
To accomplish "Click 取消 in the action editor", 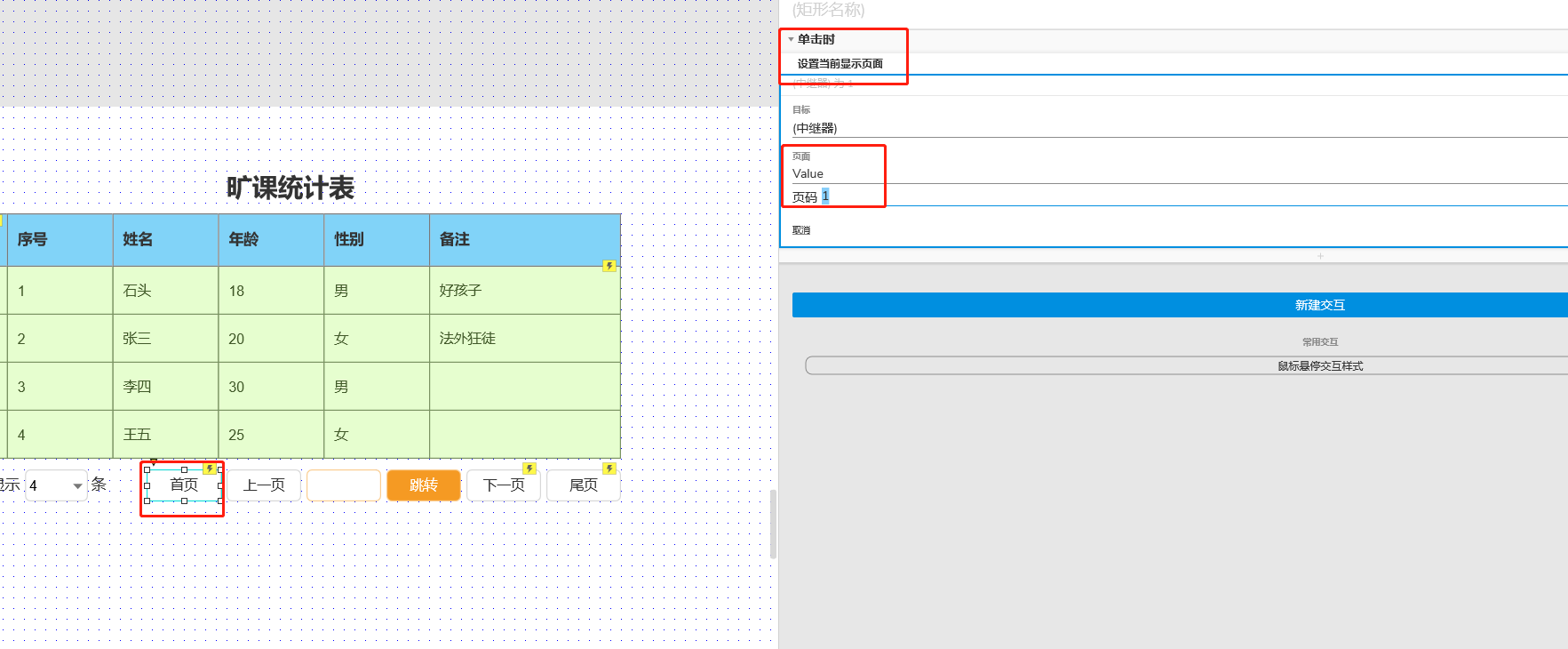I will click(x=801, y=230).
